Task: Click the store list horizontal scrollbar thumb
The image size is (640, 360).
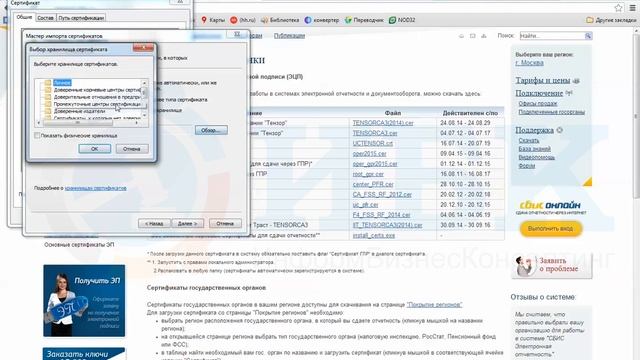Action: 78,122
